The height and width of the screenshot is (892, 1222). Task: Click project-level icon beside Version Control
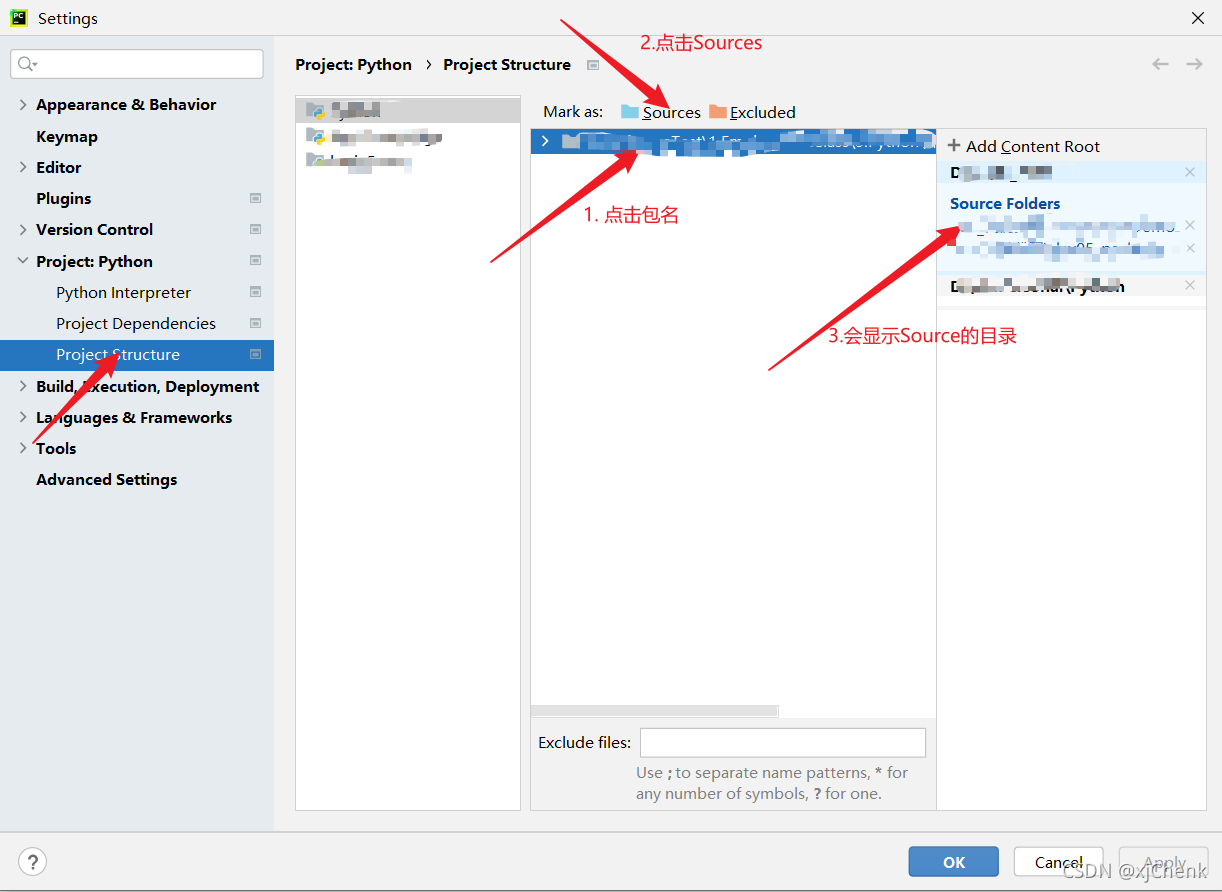(x=255, y=229)
